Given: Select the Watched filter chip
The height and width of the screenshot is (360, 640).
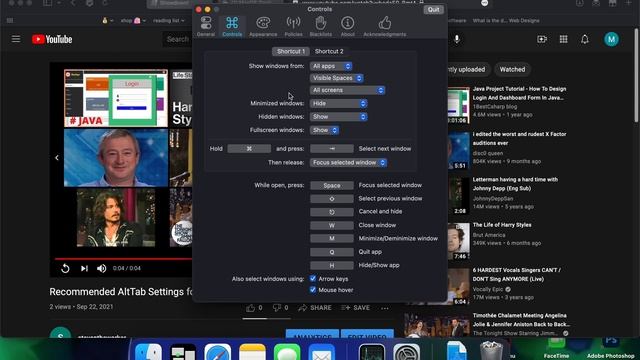Looking at the screenshot, I should click(512, 69).
